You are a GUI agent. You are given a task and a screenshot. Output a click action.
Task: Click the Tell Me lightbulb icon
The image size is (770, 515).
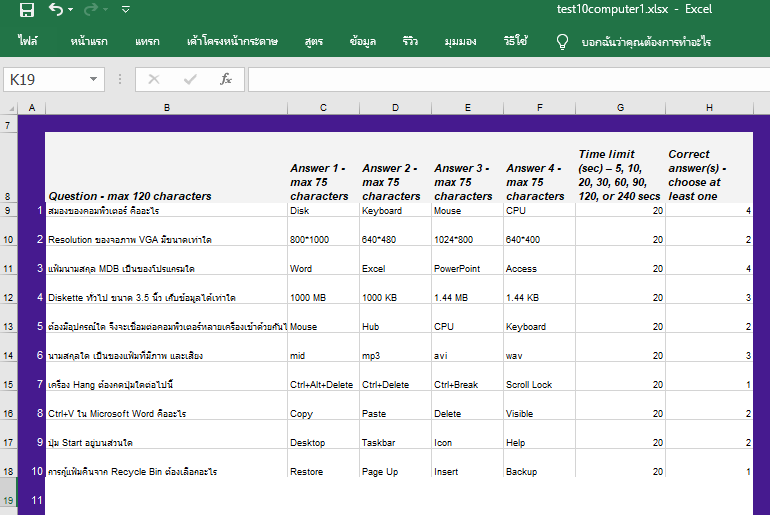pos(562,42)
